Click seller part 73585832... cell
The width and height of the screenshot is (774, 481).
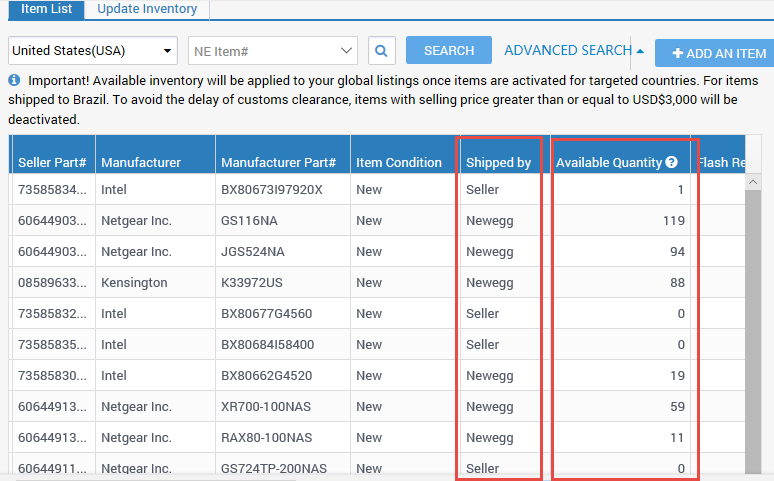[x=52, y=314]
